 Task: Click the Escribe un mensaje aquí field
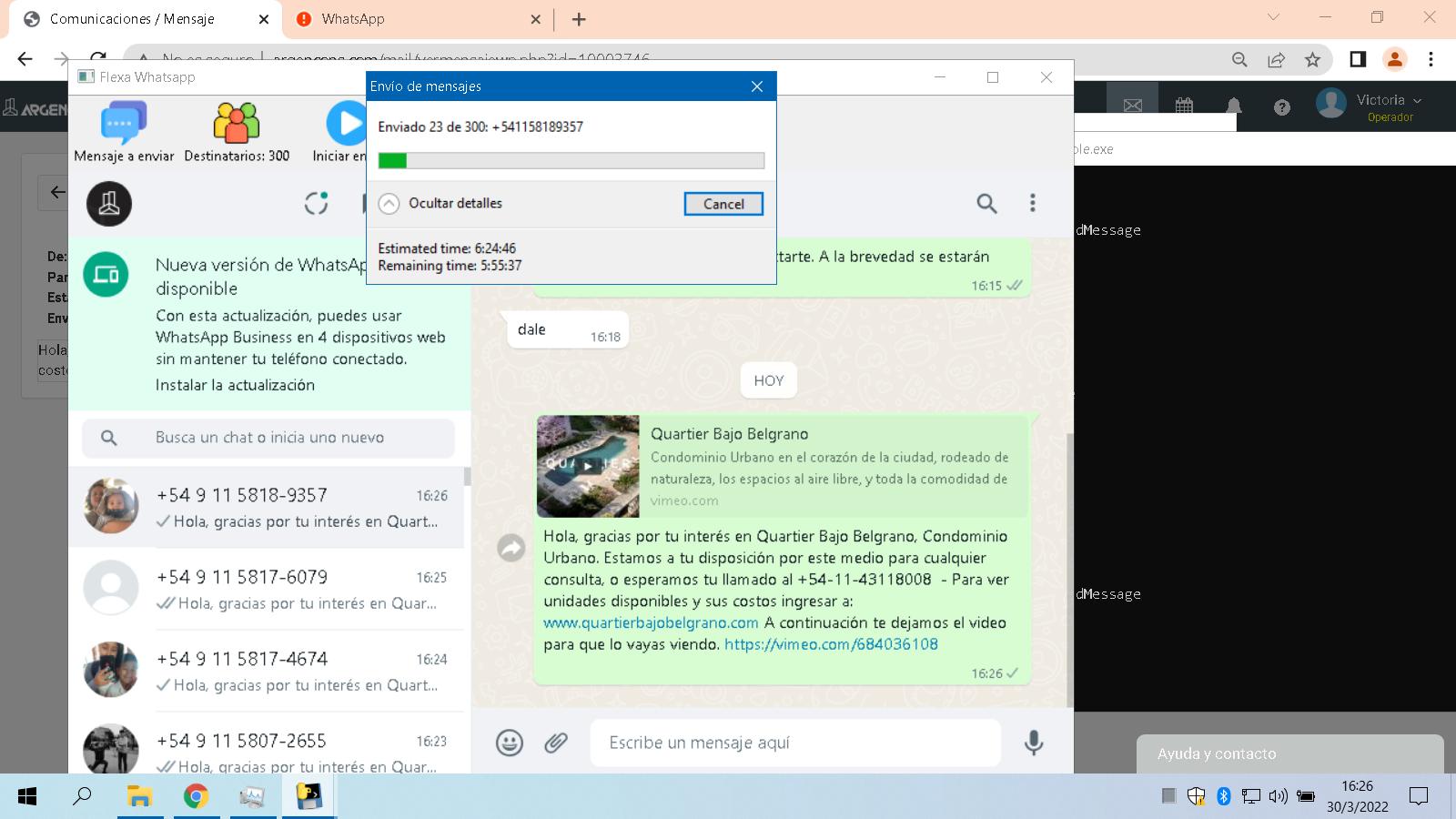coord(795,743)
